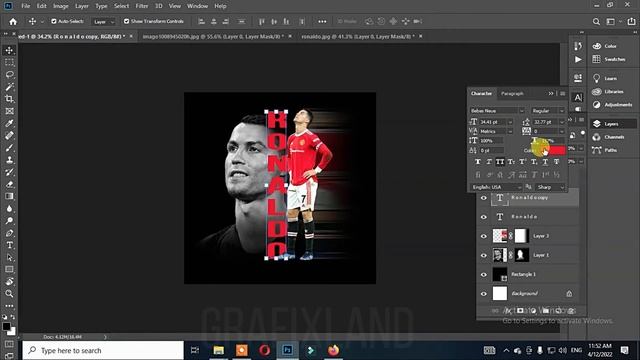This screenshot has height=360, width=640.
Task: Select the Eyedropper tool
Action: point(9,123)
